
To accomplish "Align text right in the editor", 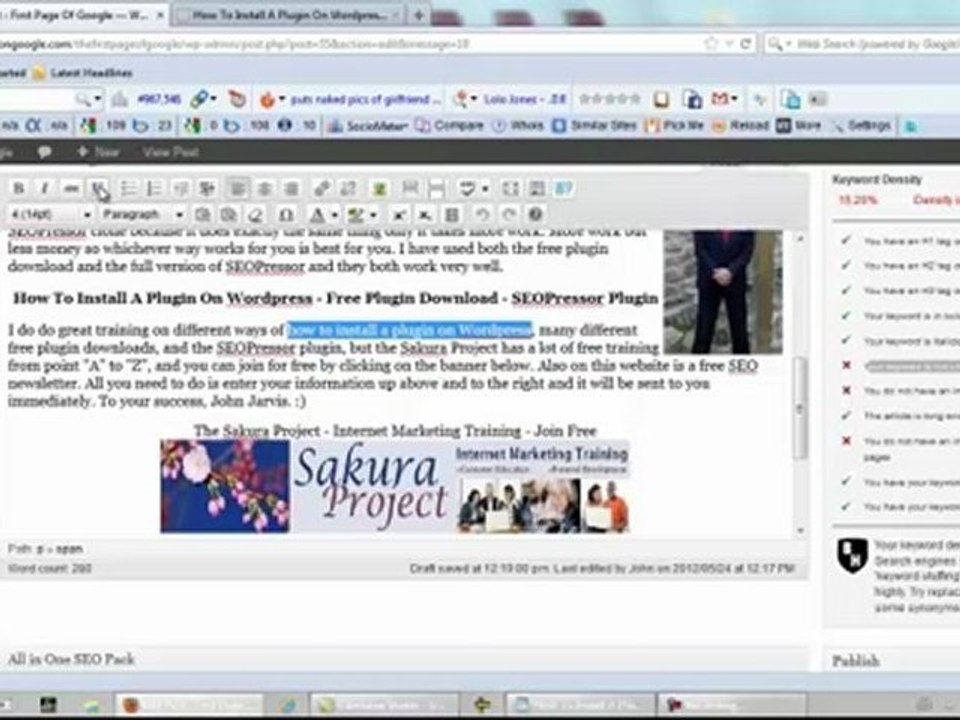I will coord(291,189).
